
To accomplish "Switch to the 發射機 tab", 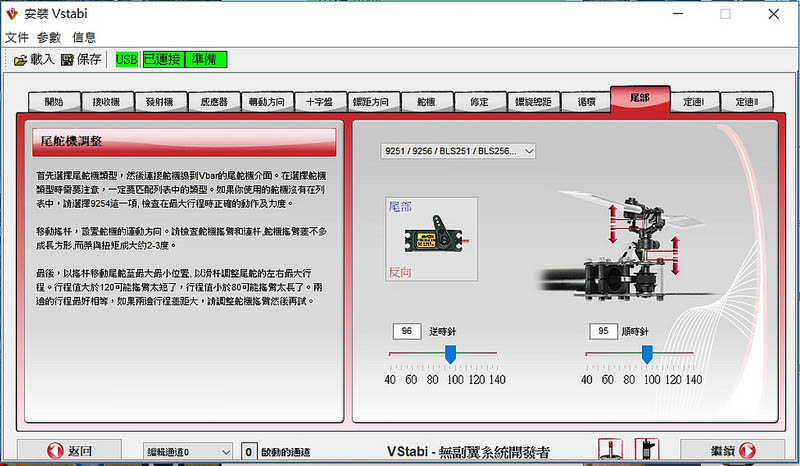I will coord(160,102).
